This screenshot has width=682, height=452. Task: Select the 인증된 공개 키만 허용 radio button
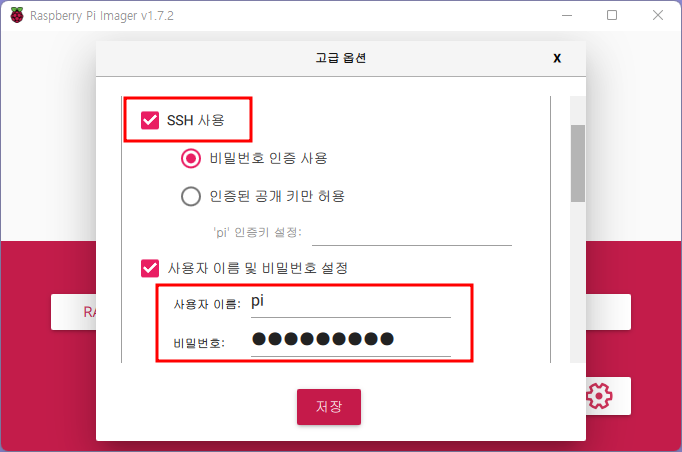coord(191,196)
